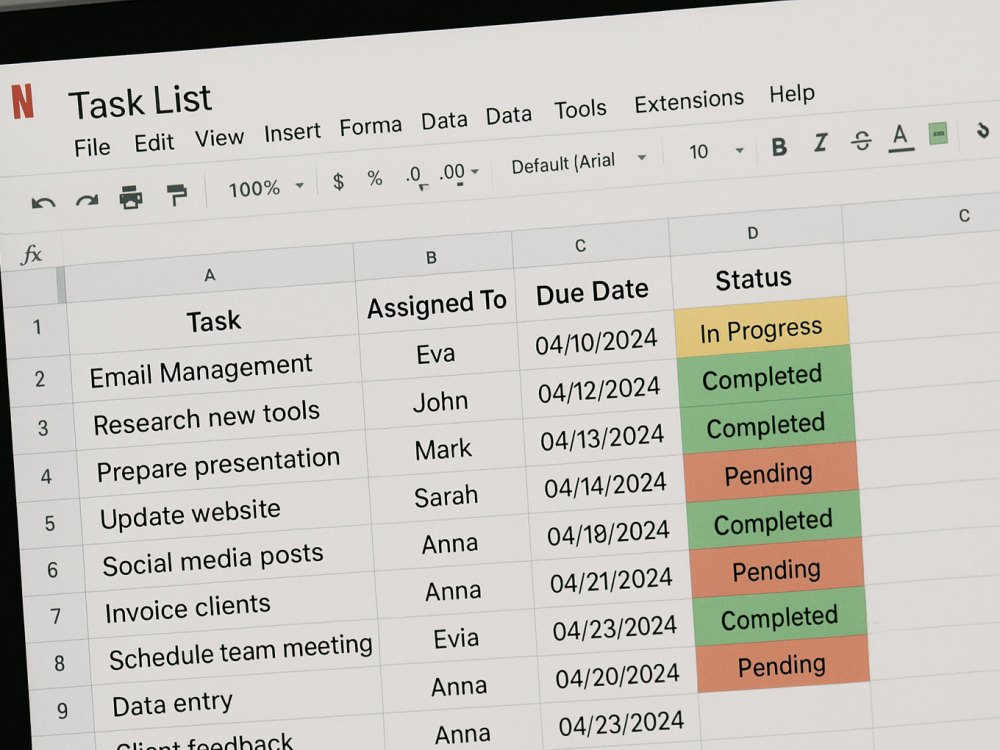Click the Assigned To header cell
The image size is (1000, 750).
(437, 304)
